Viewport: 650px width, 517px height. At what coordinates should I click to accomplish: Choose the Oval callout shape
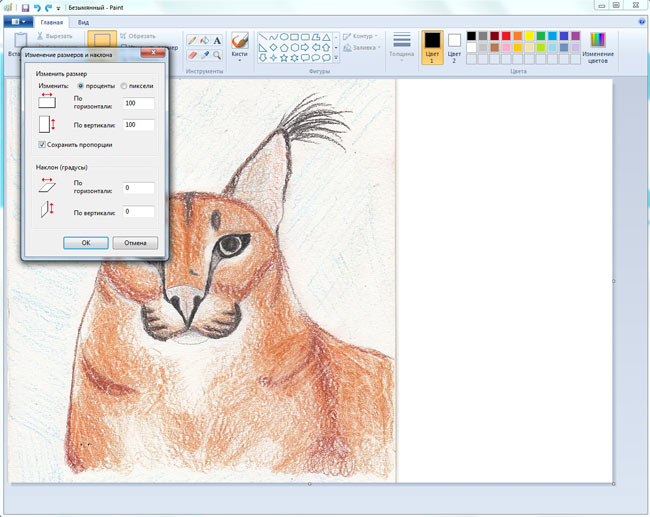(x=316, y=58)
